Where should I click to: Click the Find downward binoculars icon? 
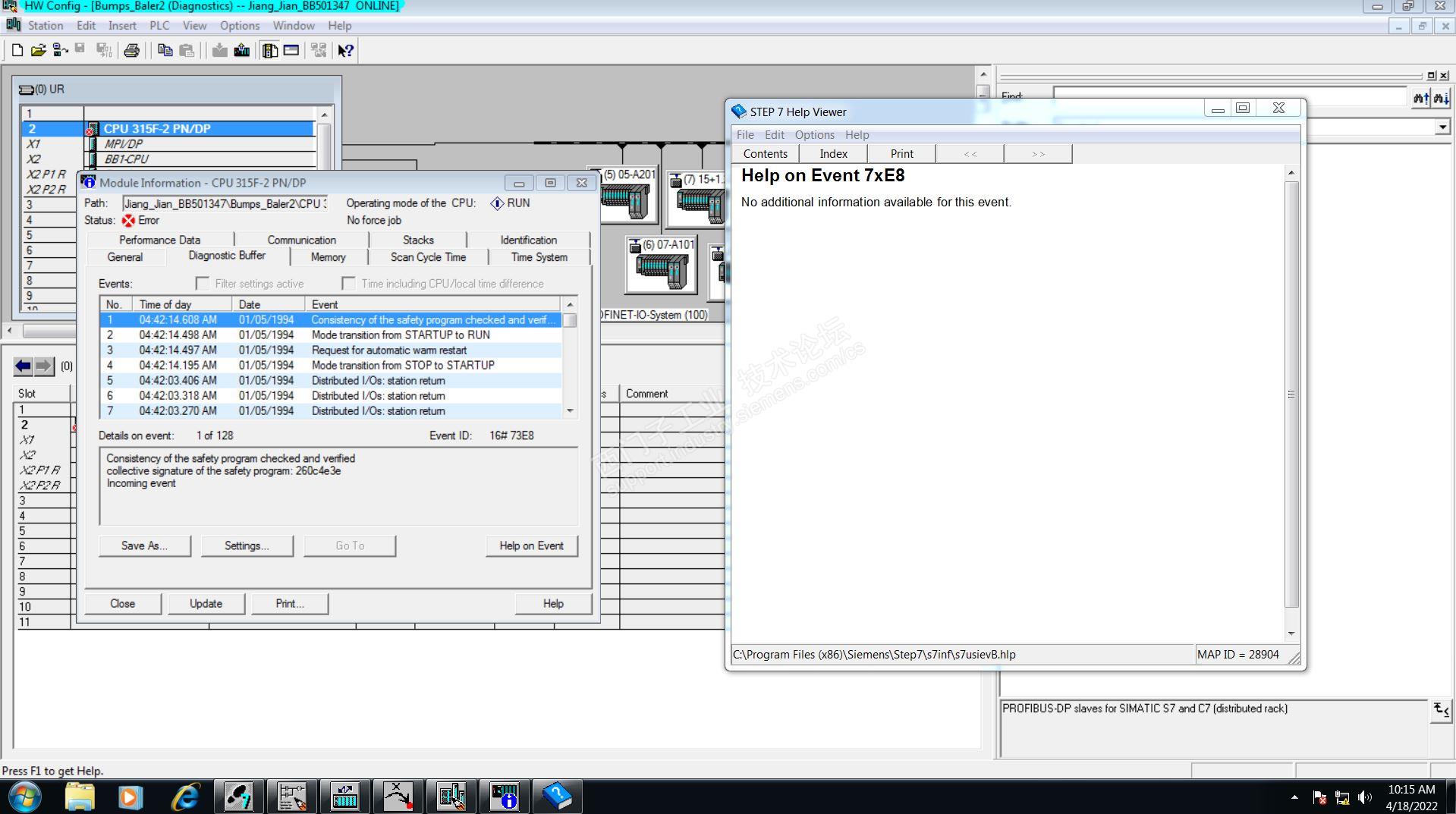1441,98
